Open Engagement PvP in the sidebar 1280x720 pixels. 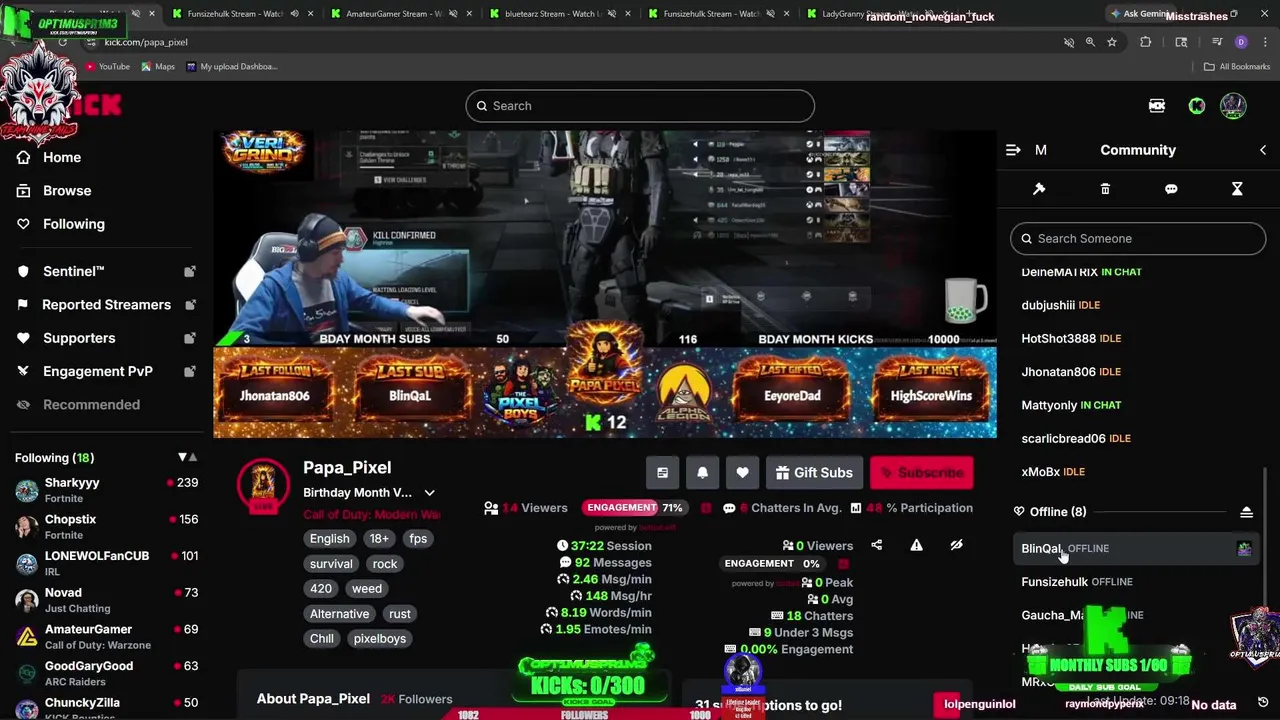(98, 371)
